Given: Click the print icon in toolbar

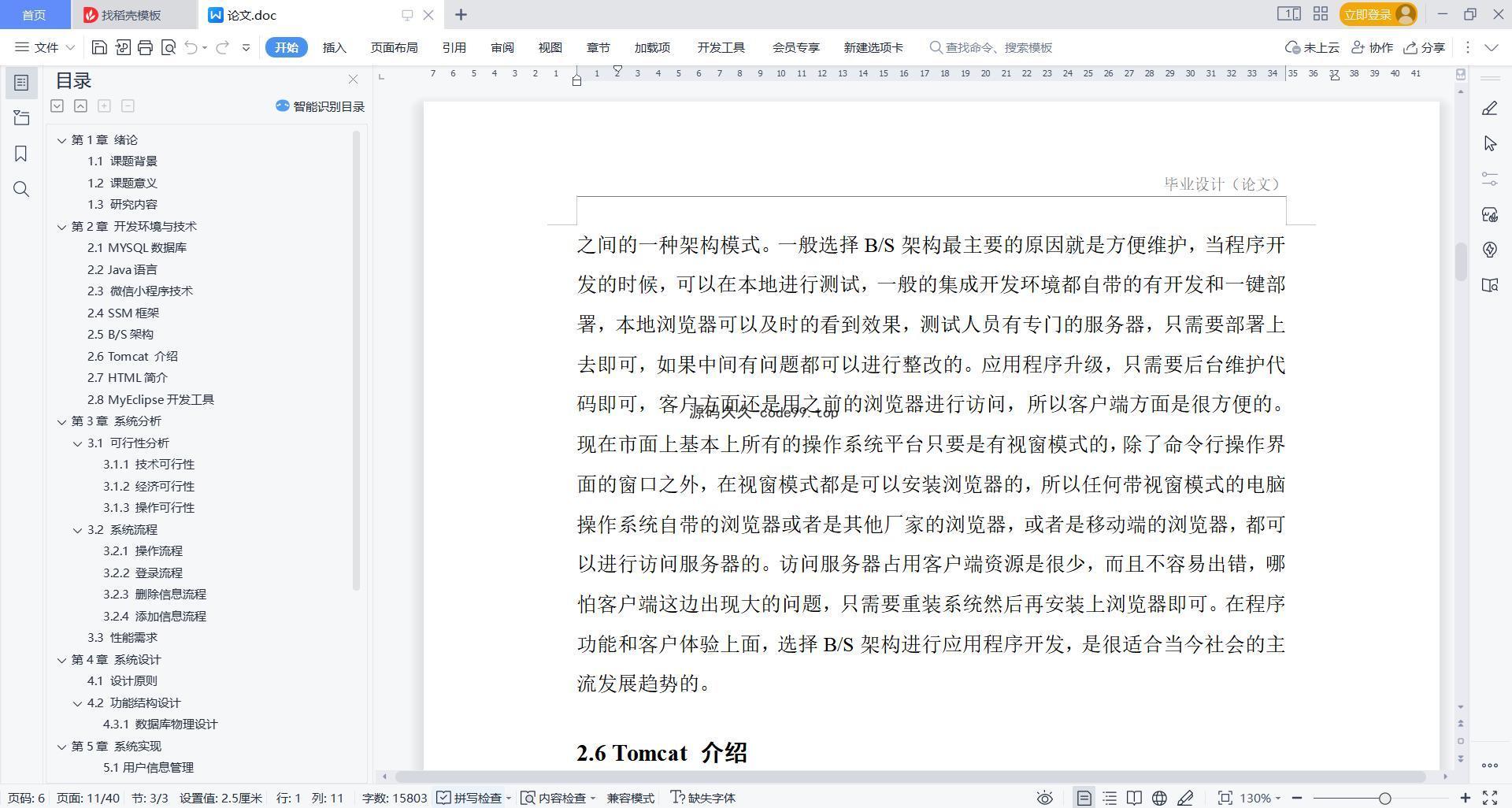Looking at the screenshot, I should point(145,48).
